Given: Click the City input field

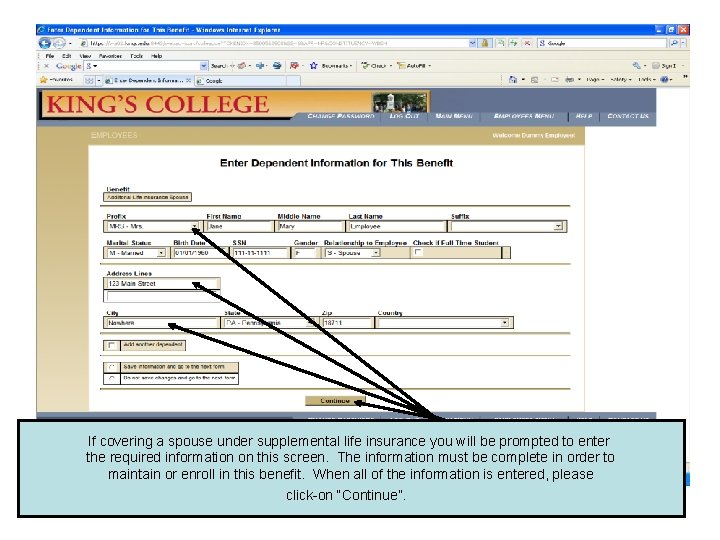Looking at the screenshot, I should coord(162,323).
